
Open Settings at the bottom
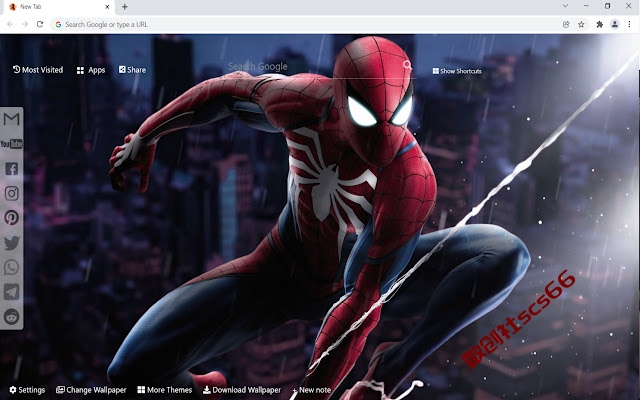tap(27, 390)
